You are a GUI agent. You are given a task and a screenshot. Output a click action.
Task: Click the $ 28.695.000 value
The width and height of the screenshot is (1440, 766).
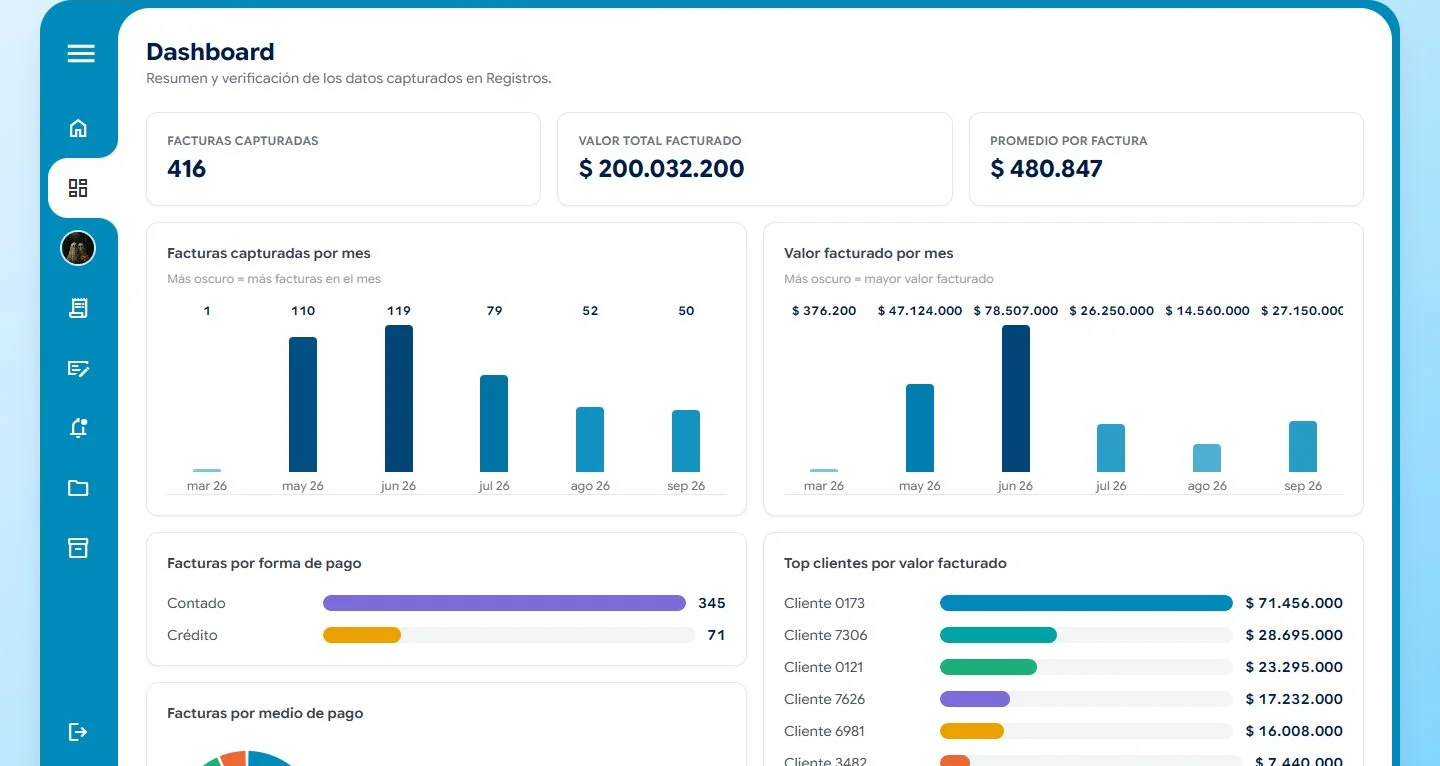(1294, 635)
